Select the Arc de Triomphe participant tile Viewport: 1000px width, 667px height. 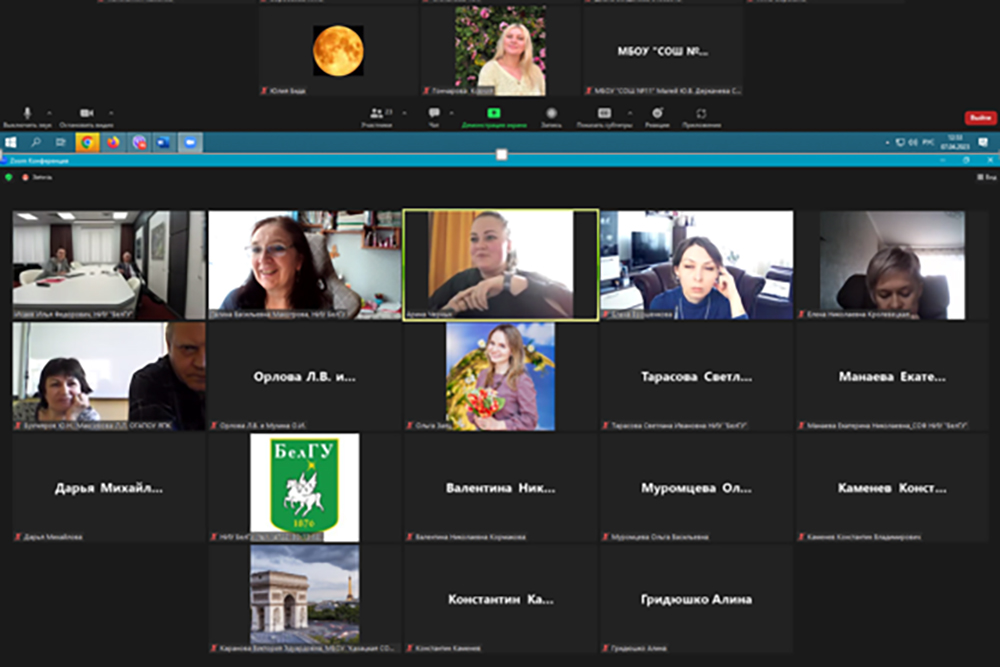(305, 598)
